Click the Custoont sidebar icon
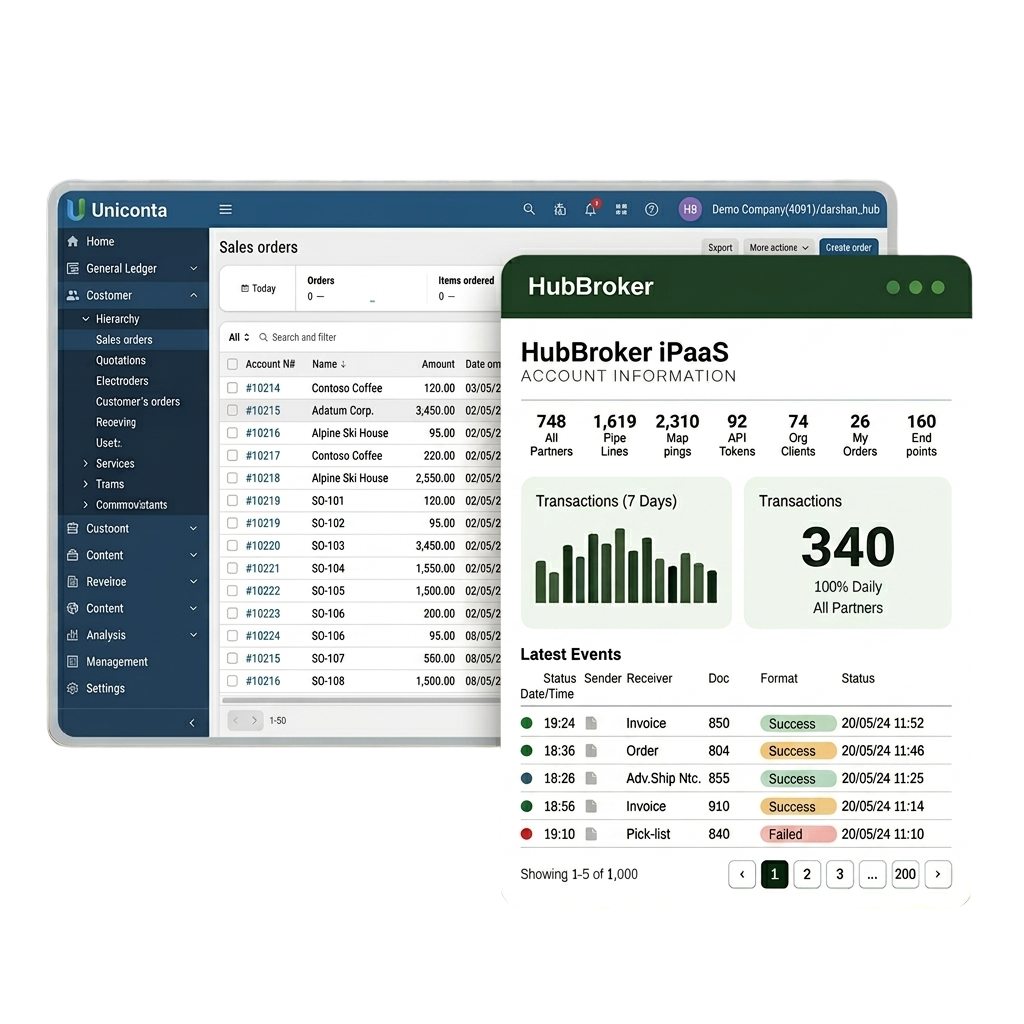The width and height of the screenshot is (1024, 1024). pyautogui.click(x=72, y=528)
